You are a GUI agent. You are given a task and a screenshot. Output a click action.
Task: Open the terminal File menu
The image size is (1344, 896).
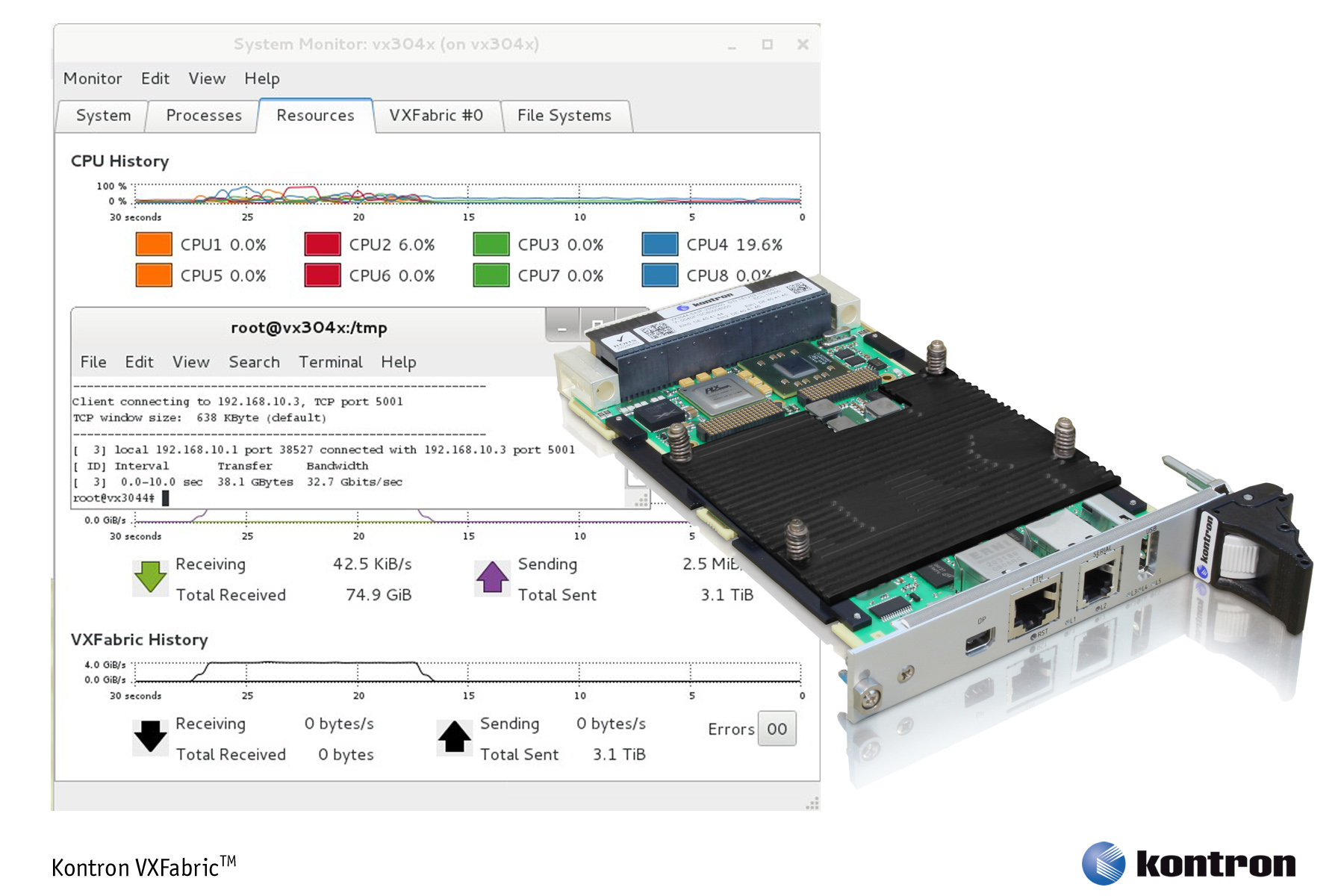(93, 362)
